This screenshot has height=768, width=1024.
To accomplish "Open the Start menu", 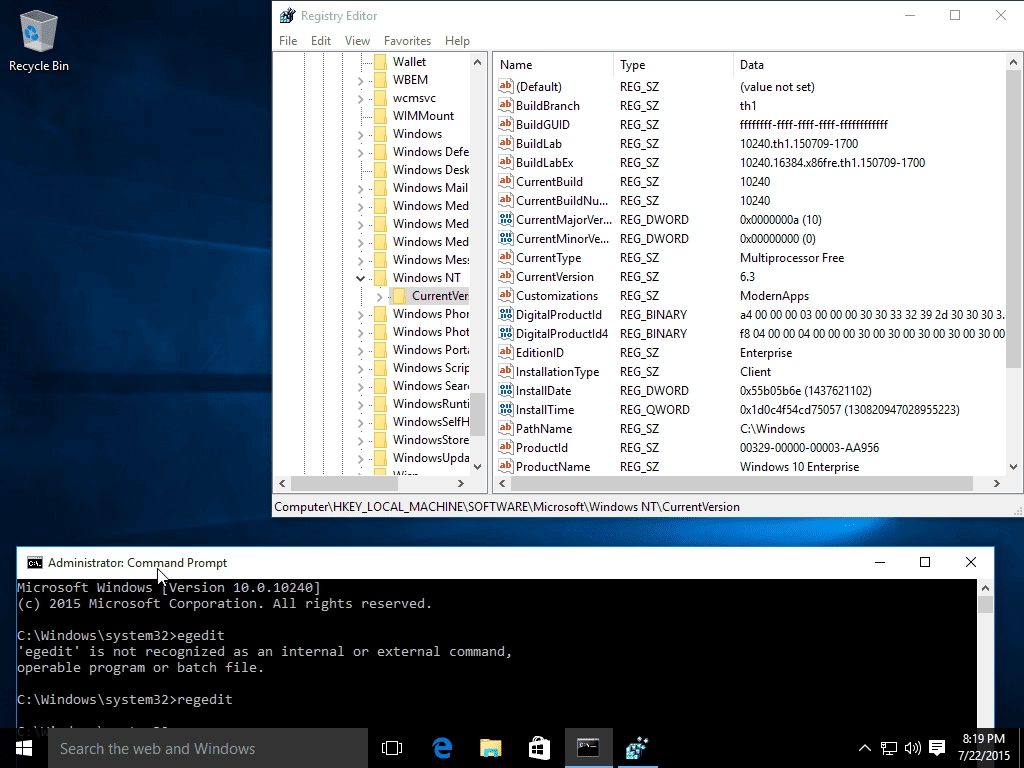I will click(24, 748).
